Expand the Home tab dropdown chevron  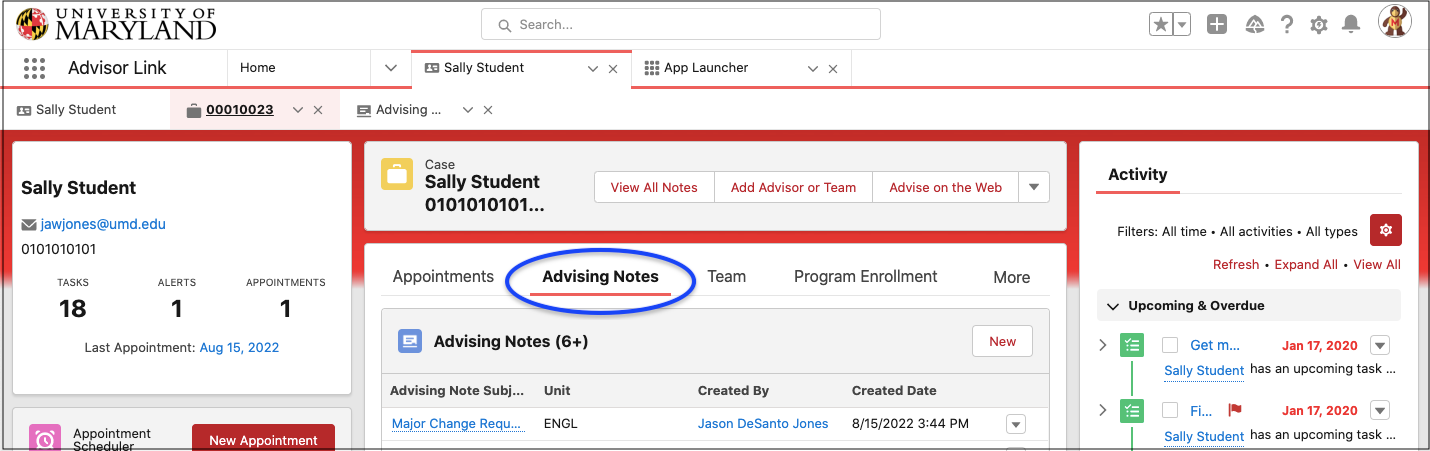(x=391, y=68)
